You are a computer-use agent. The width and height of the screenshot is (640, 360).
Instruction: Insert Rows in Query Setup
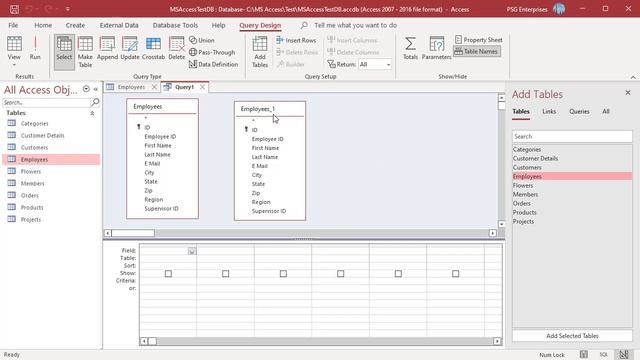[296, 40]
